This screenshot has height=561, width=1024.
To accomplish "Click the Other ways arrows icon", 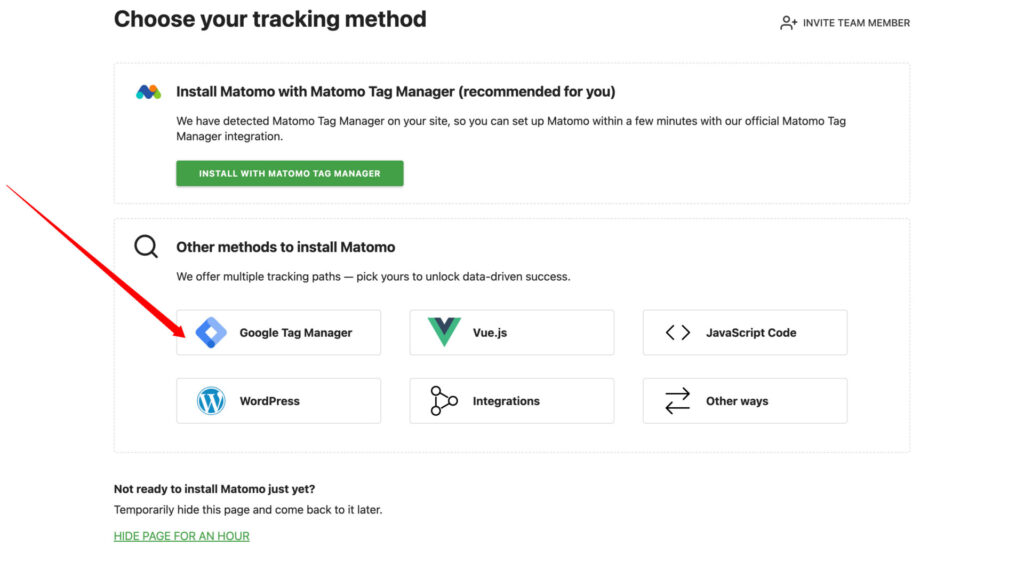I will pos(678,401).
